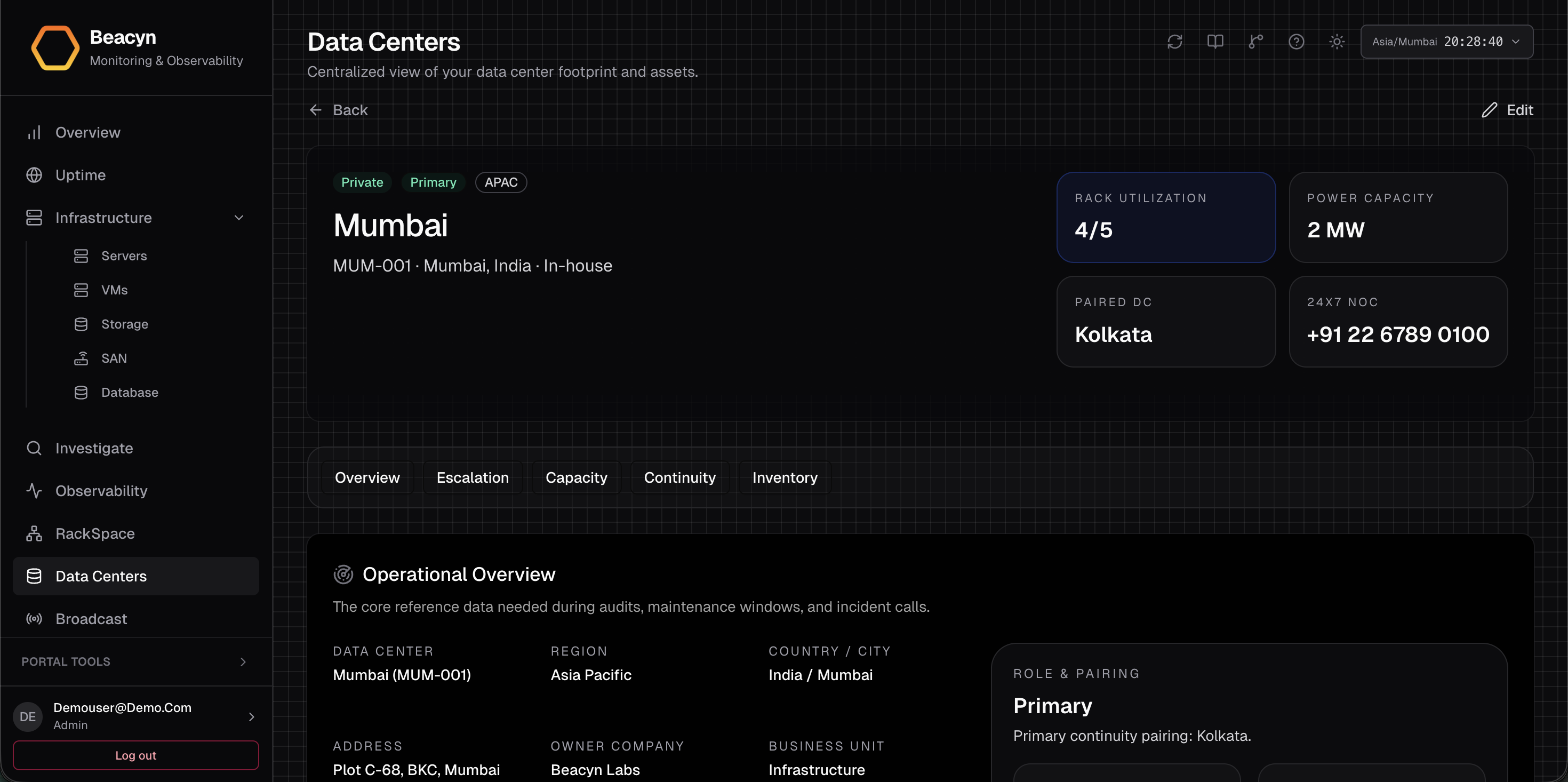This screenshot has height=782, width=1568.
Task: Click the Paired DC Kolkata card
Action: (x=1166, y=322)
